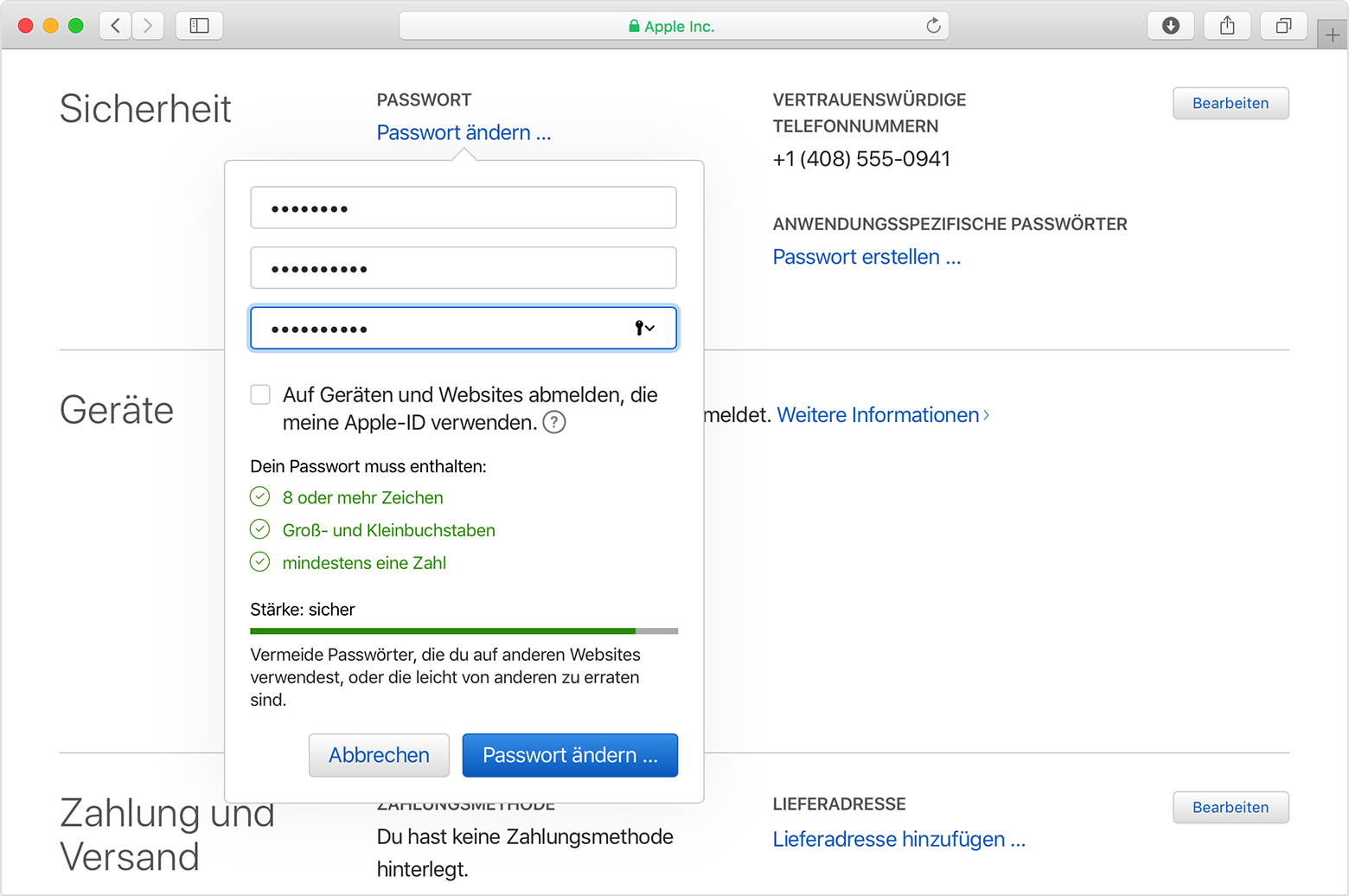Click the check icon beside 'mindestens eine Zahl'
Viewport: 1349px width, 896px height.
[260, 562]
